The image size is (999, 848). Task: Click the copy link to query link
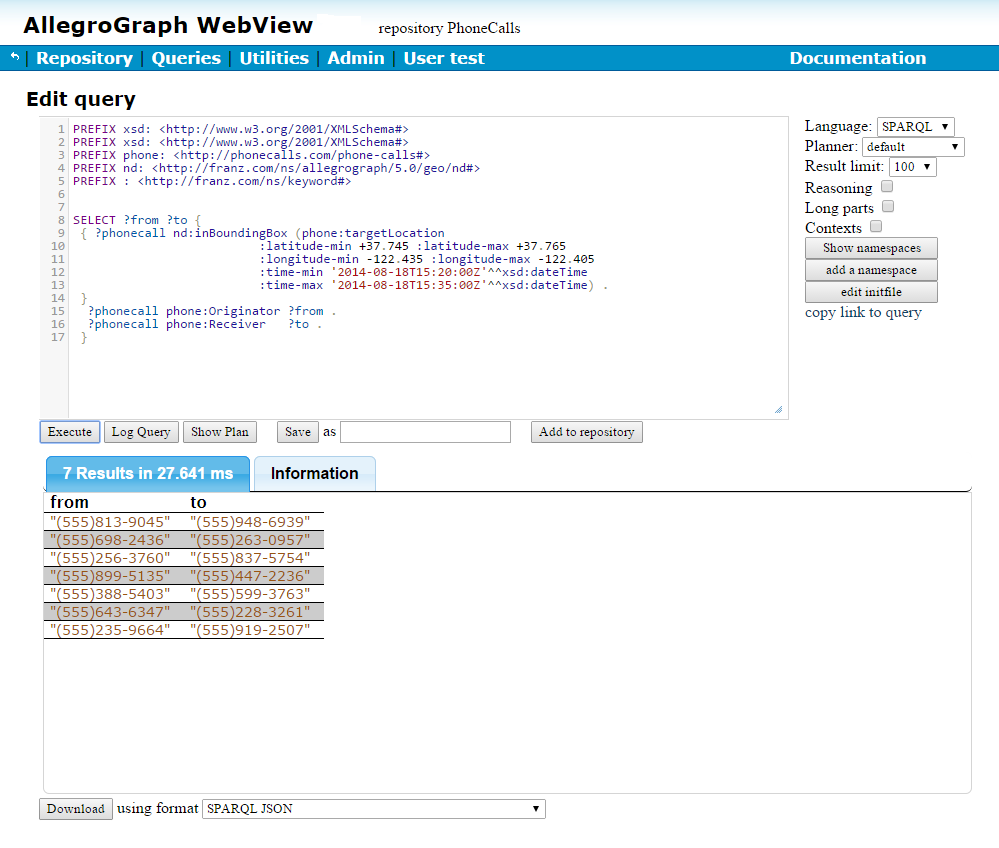[863, 313]
